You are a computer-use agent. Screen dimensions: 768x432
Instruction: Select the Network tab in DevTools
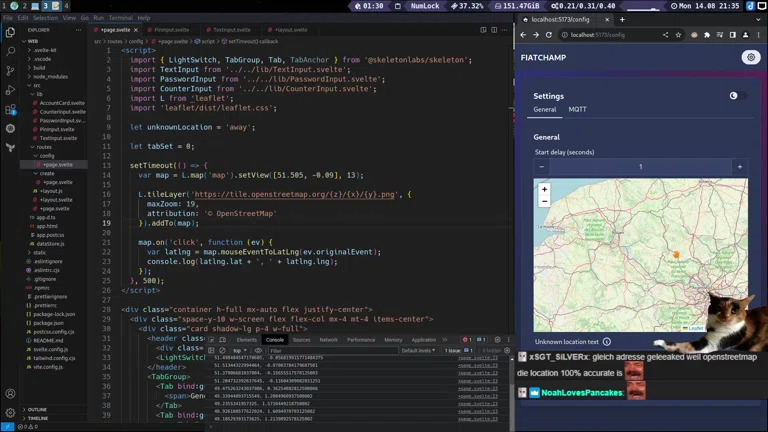pyautogui.click(x=328, y=340)
